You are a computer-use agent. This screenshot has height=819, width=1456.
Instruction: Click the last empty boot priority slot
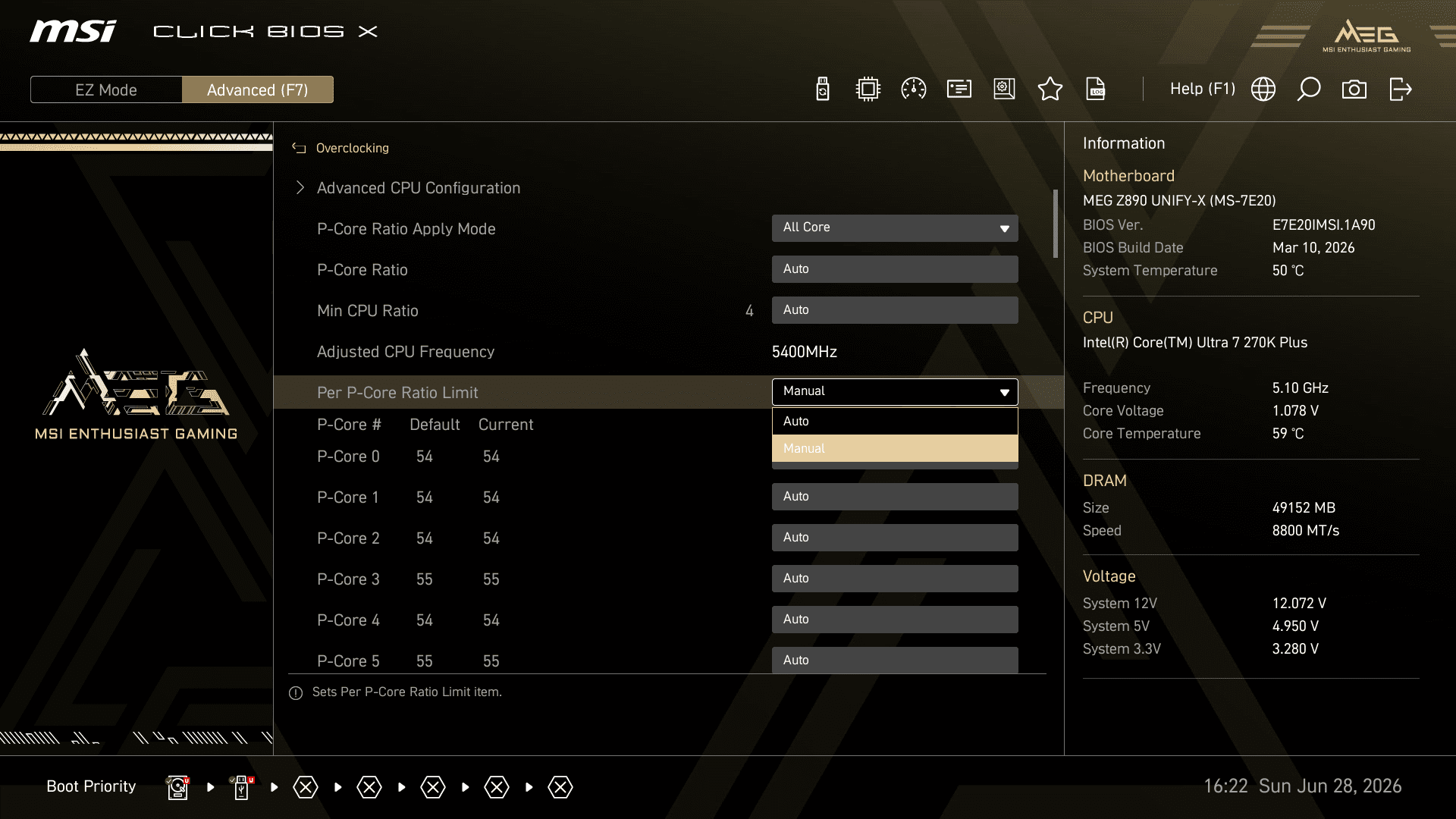click(560, 787)
